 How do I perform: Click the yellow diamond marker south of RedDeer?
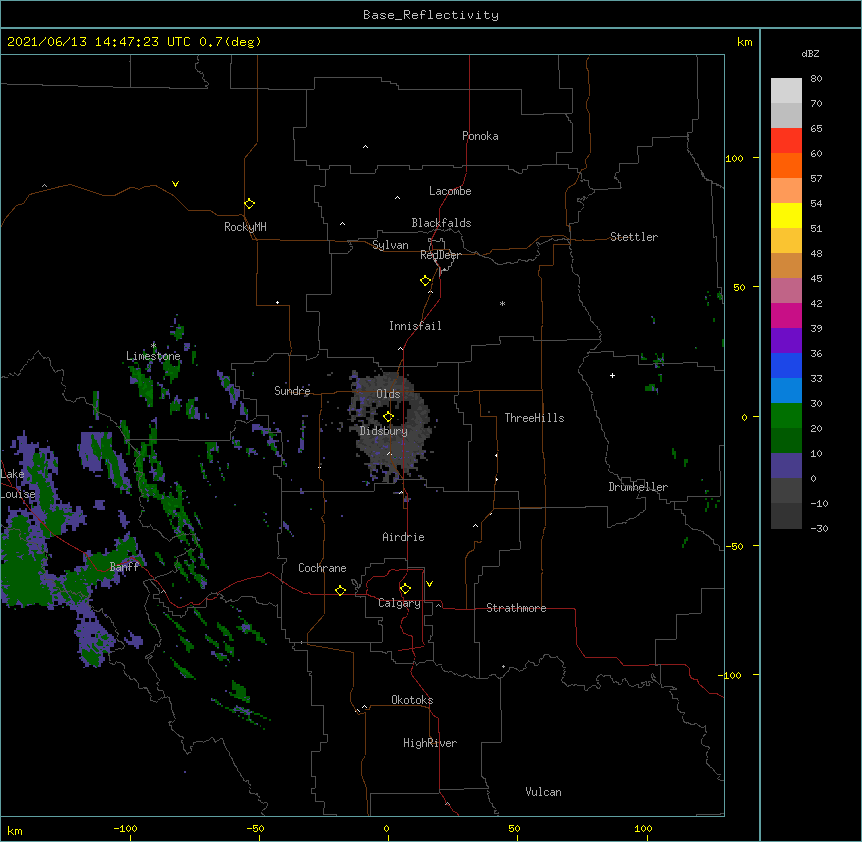(x=426, y=281)
